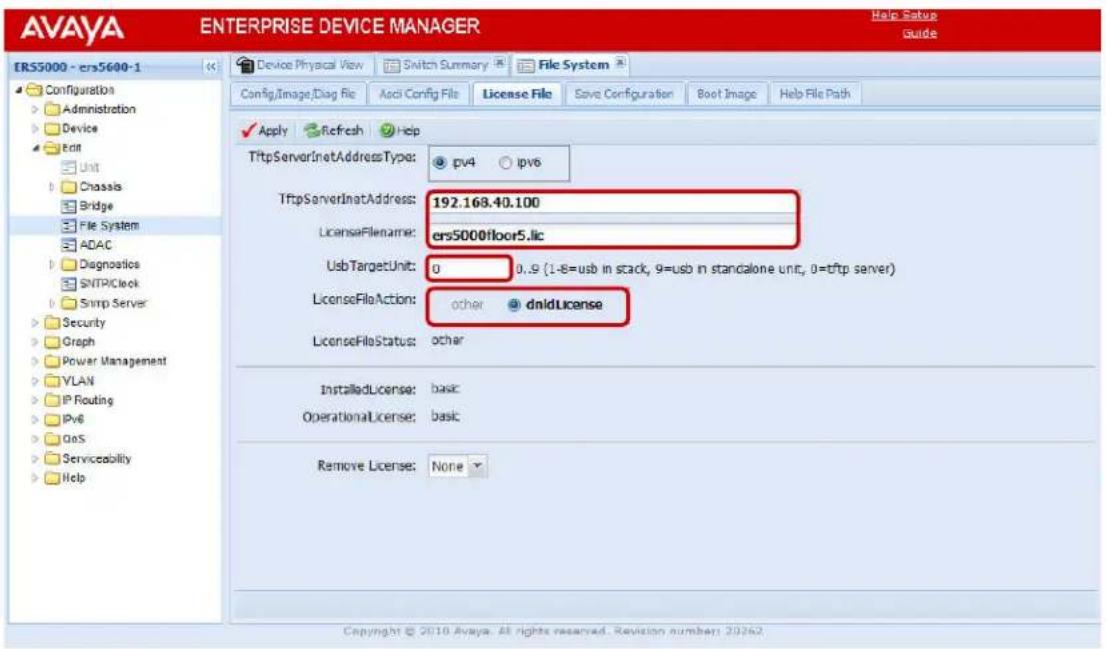Open the Help File Path tab

[x=815, y=94]
